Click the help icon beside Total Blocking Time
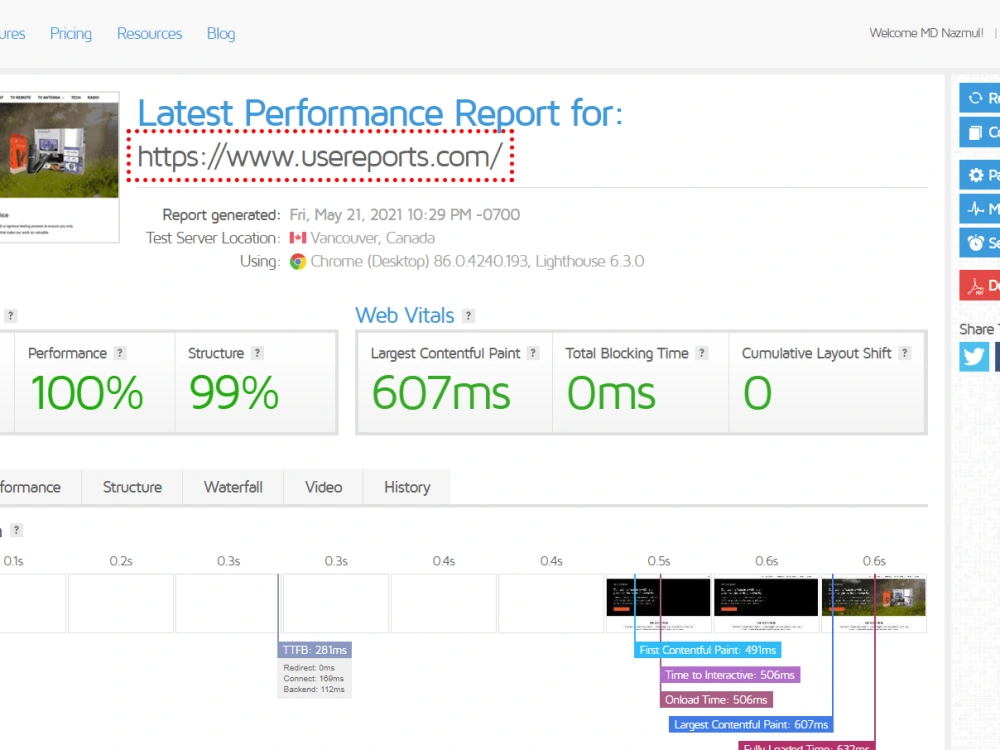Image resolution: width=1000 pixels, height=750 pixels. point(702,353)
